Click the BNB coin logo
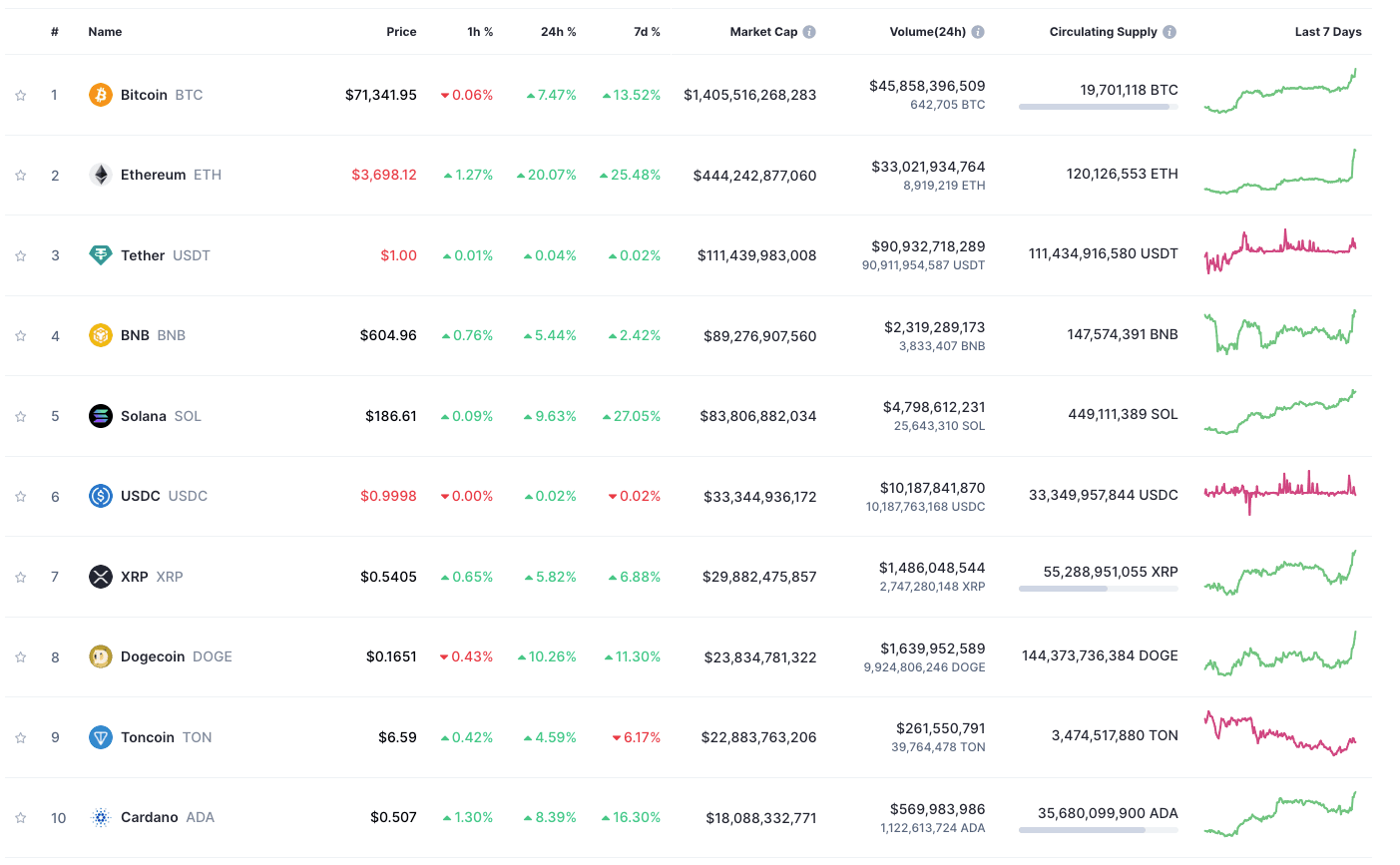The width and height of the screenshot is (1400, 865). (100, 336)
